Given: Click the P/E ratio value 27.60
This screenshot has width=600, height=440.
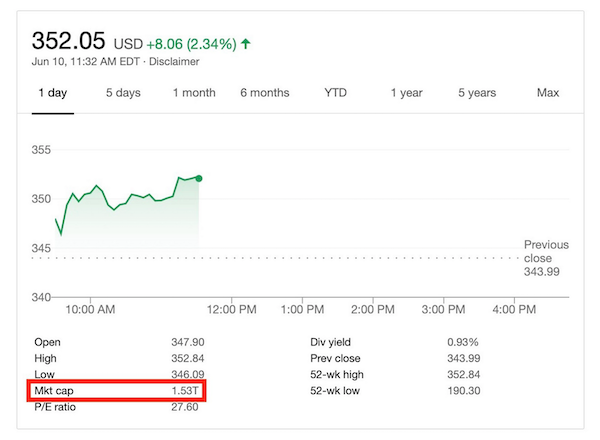Looking at the screenshot, I should tap(187, 407).
